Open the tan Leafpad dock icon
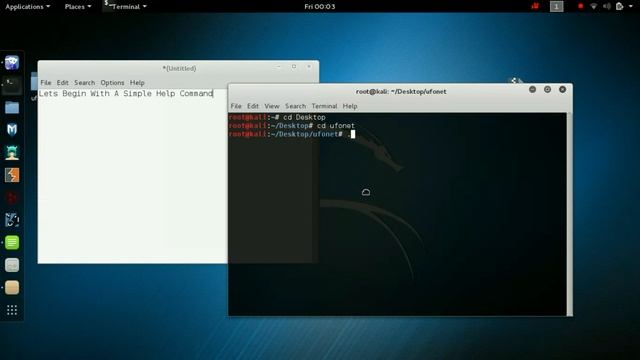 tap(12, 288)
